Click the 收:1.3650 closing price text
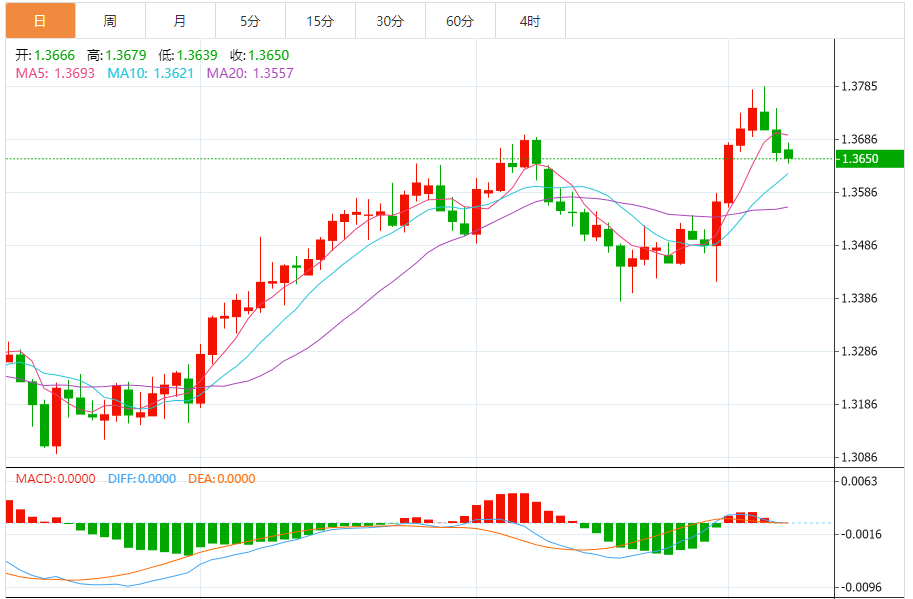This screenshot has height=599, width=913. click(x=260, y=55)
